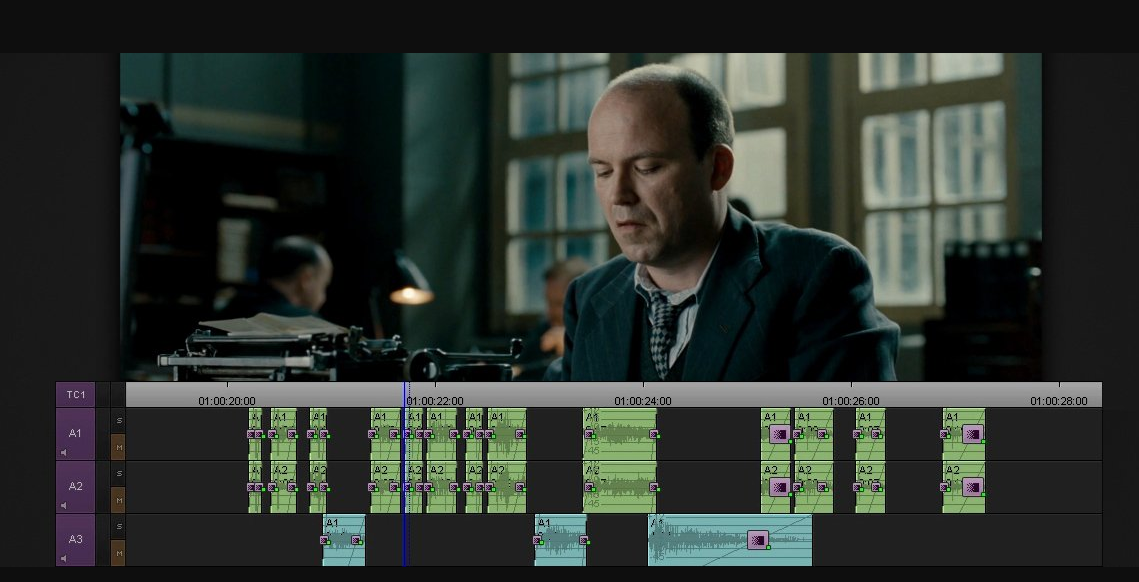Click the speaker icon on the A1 track header
The width and height of the screenshot is (1139, 582).
pos(65,453)
